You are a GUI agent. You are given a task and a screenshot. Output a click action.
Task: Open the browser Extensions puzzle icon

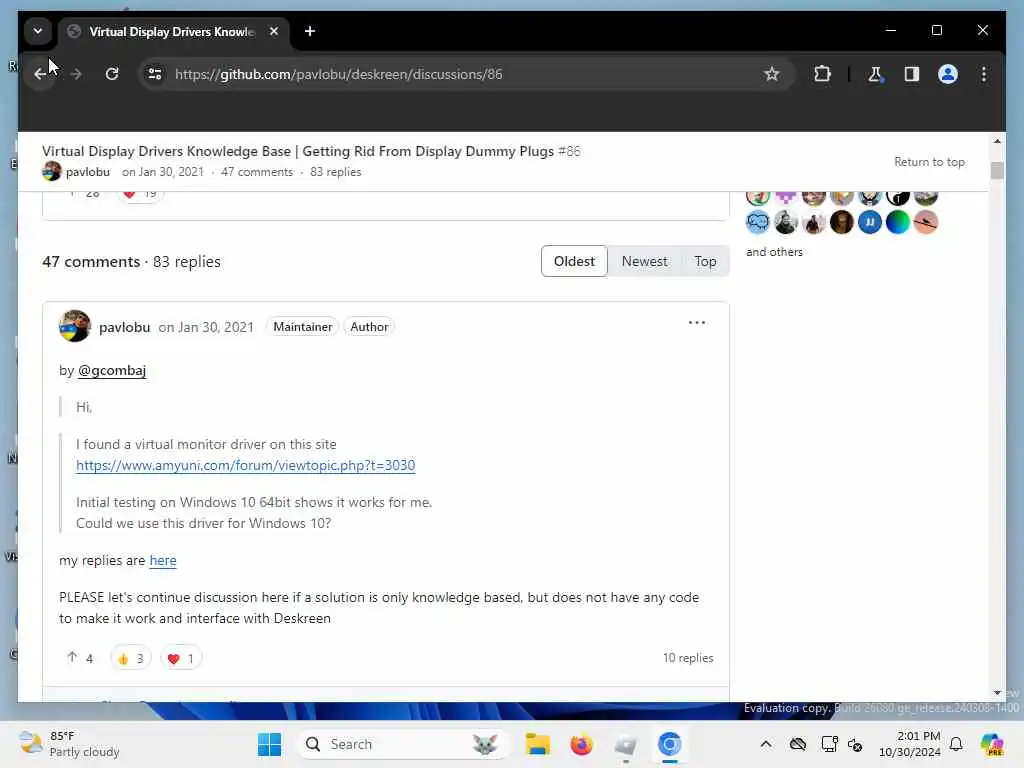(x=822, y=74)
